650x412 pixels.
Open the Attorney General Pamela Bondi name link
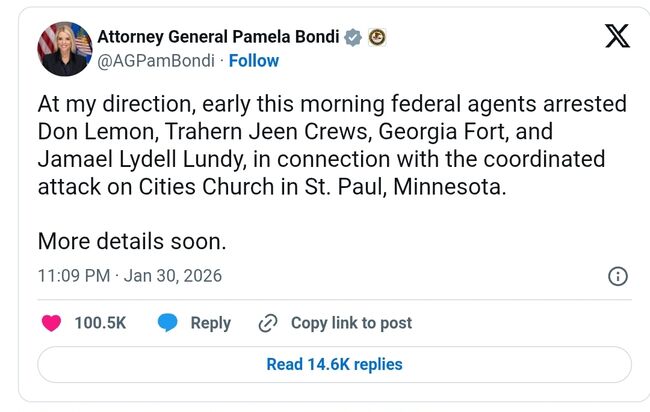(219, 38)
